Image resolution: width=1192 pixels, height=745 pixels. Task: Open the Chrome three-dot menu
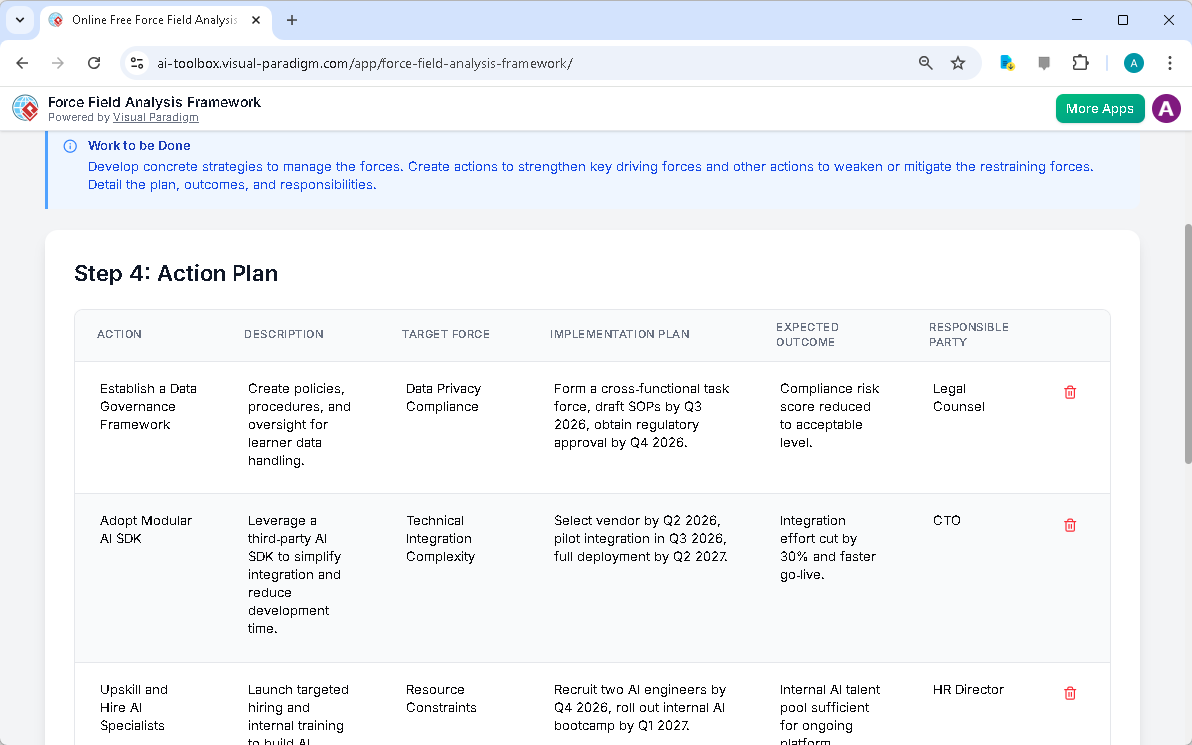(x=1170, y=62)
